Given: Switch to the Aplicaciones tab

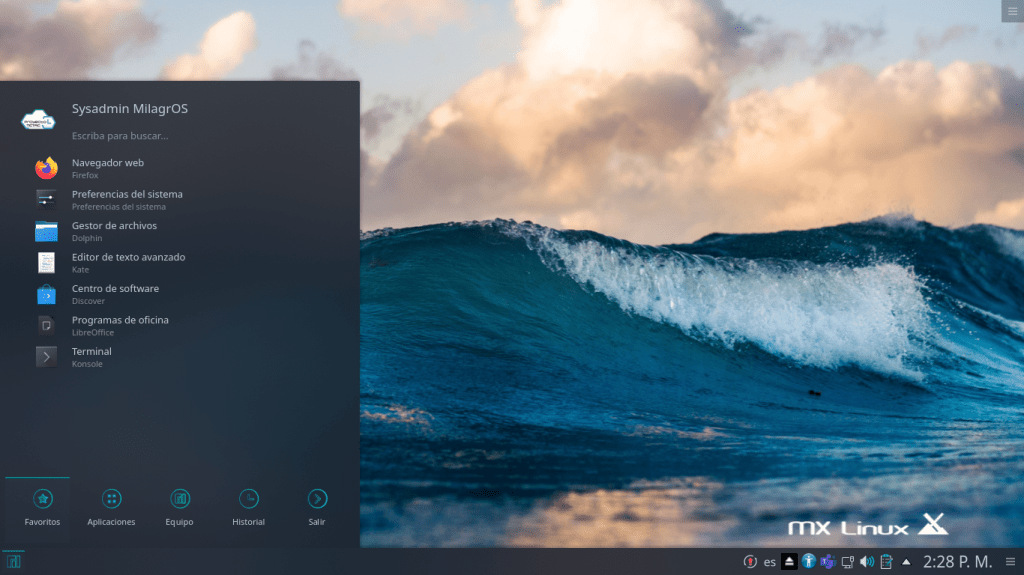Looking at the screenshot, I should point(111,508).
